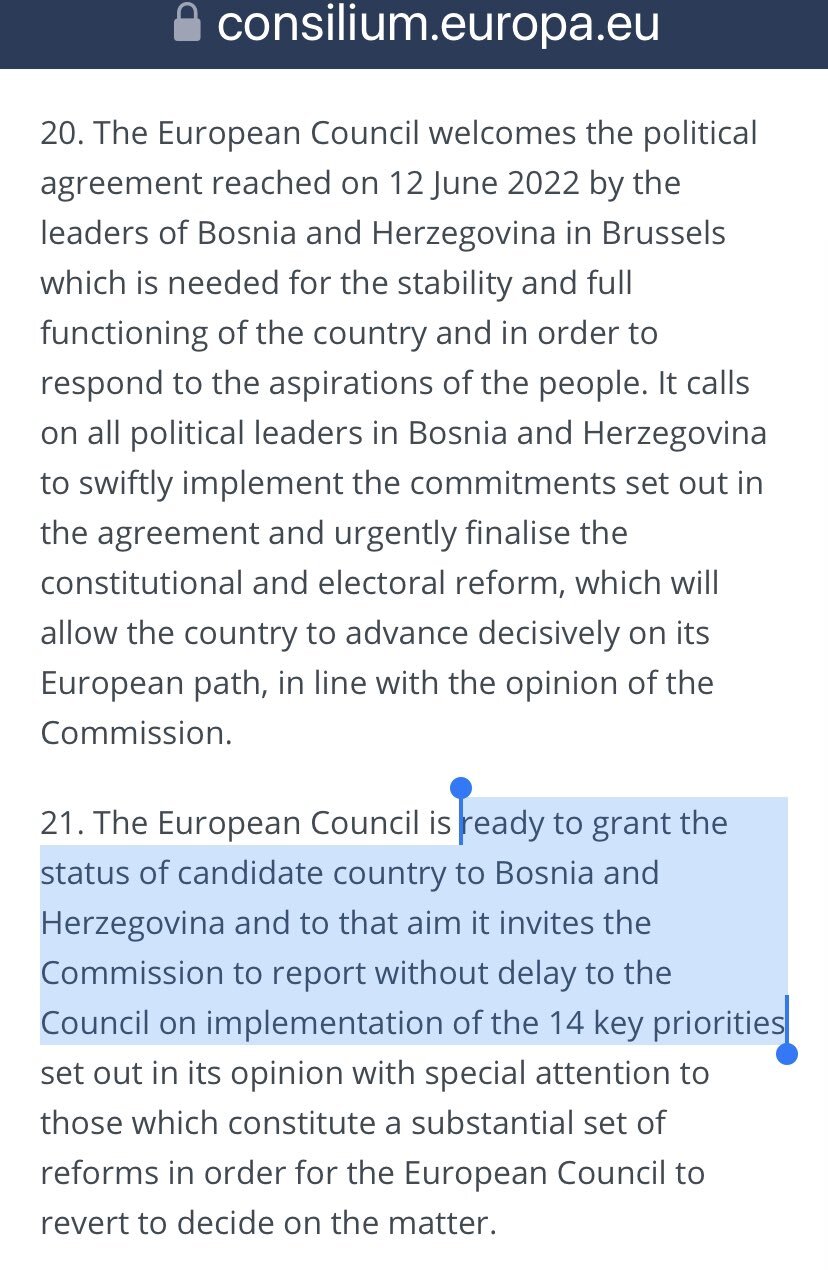Screen dimensions: 828x1270
Task: Click the word "Commission." ending paragraph 20
Action: [136, 733]
